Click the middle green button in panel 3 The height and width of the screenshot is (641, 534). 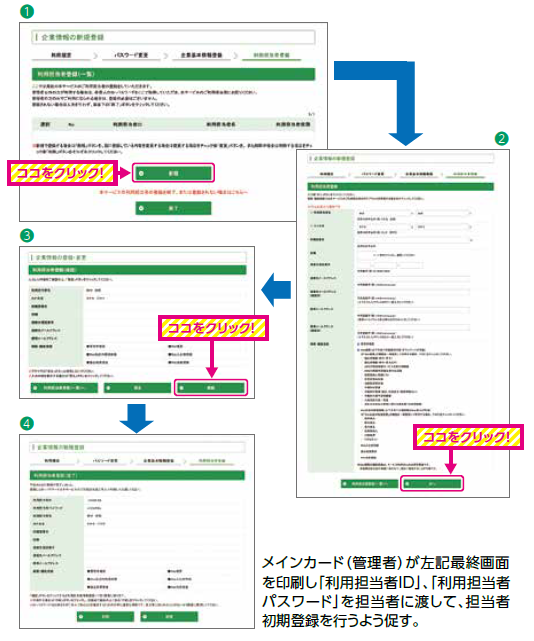(137, 388)
